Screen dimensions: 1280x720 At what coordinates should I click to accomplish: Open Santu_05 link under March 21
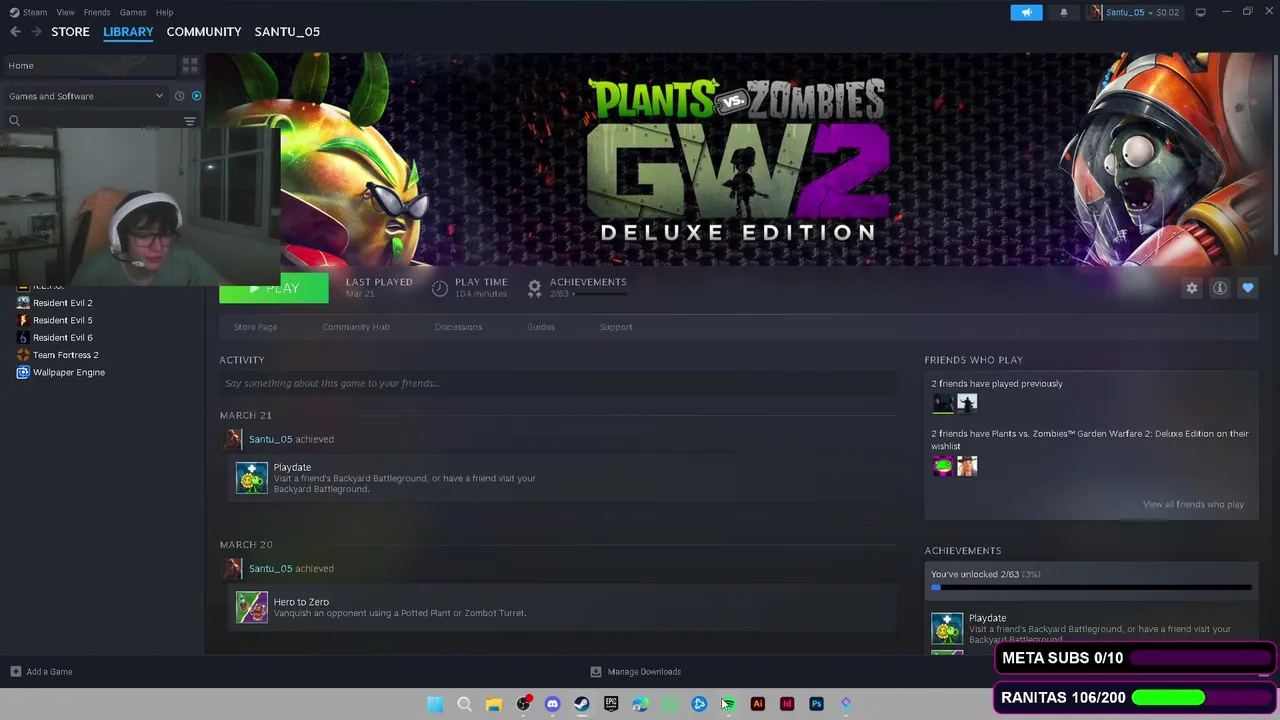click(x=270, y=439)
